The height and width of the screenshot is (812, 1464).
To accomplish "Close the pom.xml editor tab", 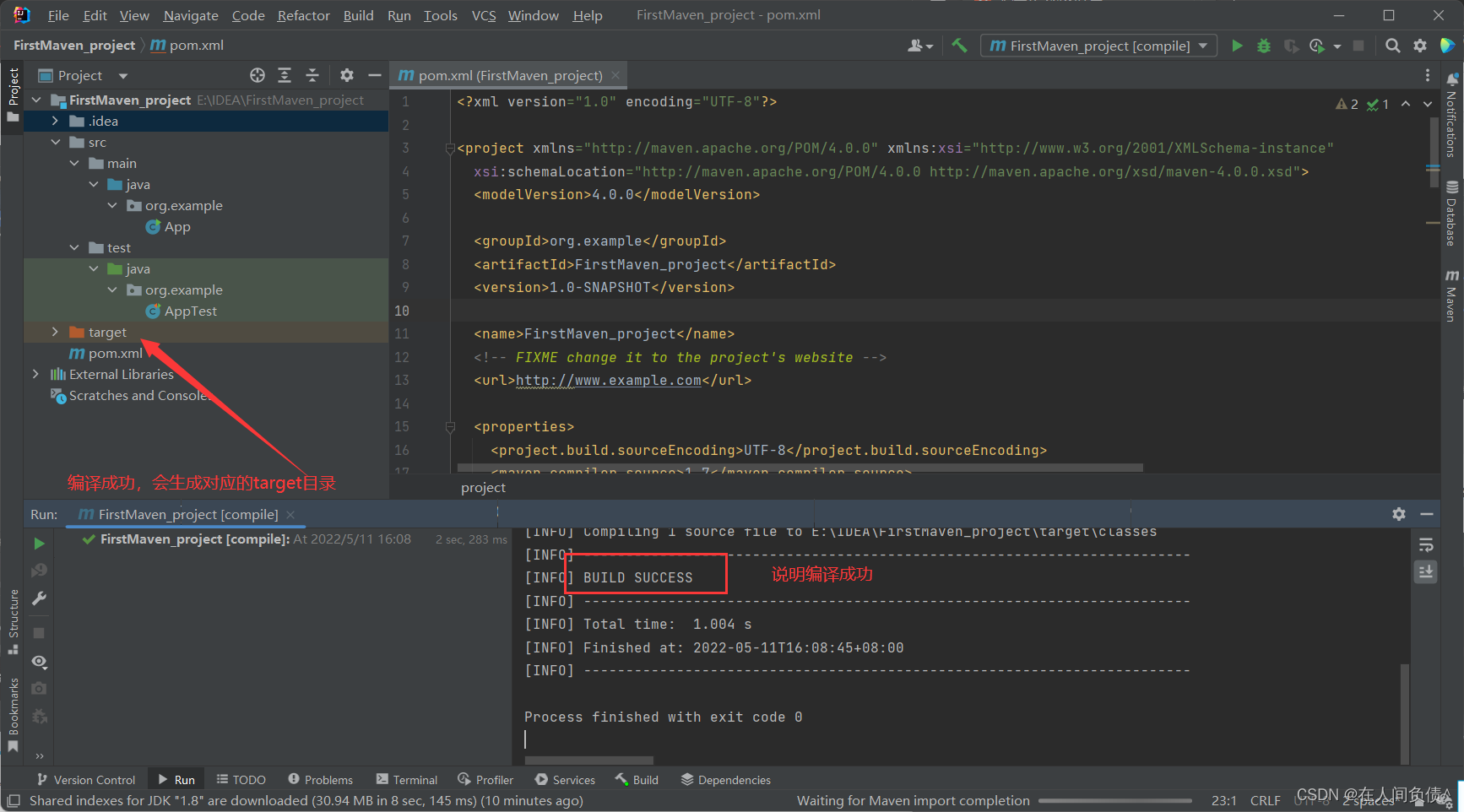I will point(615,75).
